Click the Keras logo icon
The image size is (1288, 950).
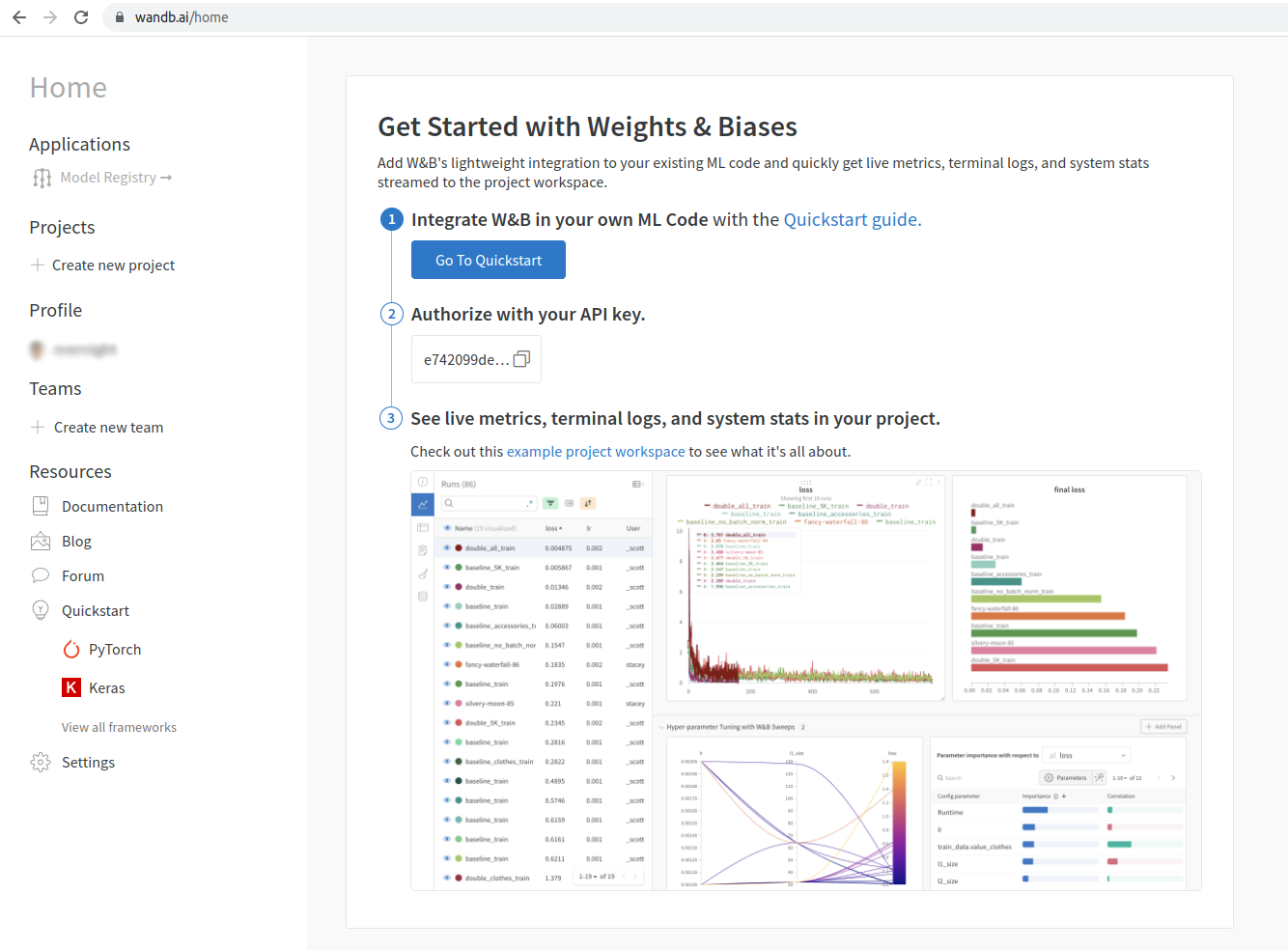coord(71,687)
